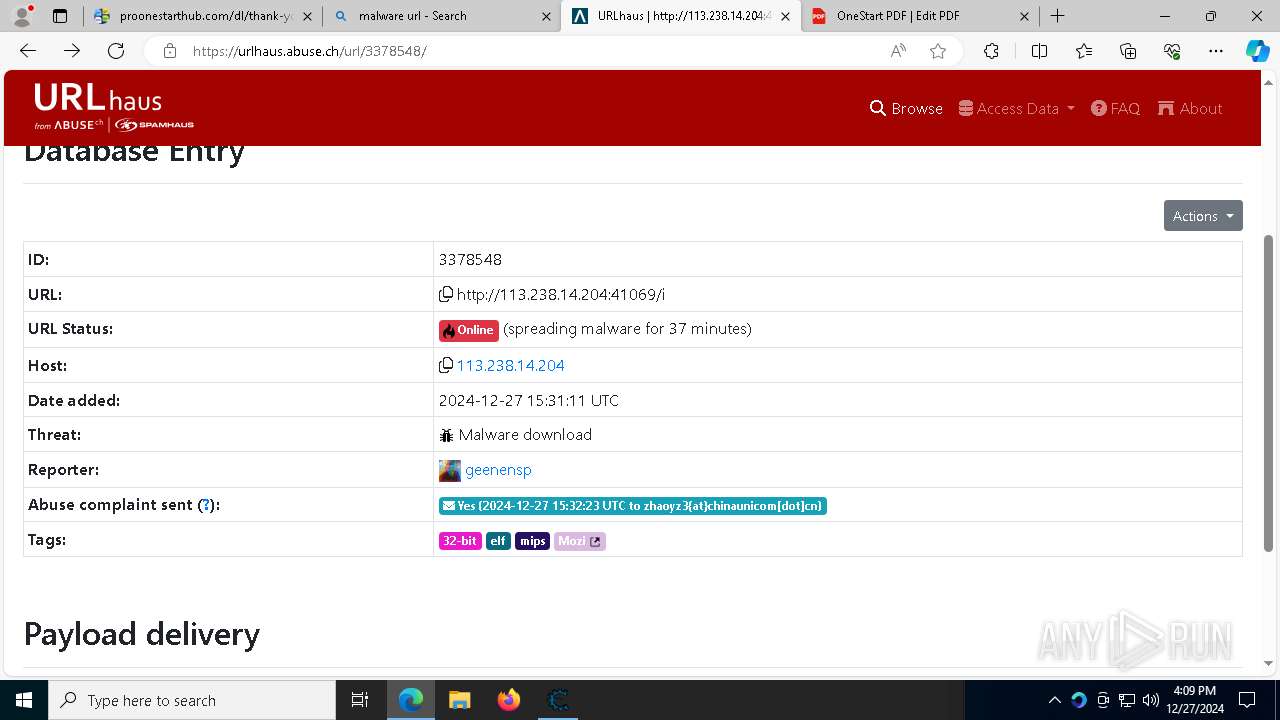Click the Payload delivery heading
The width and height of the screenshot is (1280, 720).
tap(142, 634)
